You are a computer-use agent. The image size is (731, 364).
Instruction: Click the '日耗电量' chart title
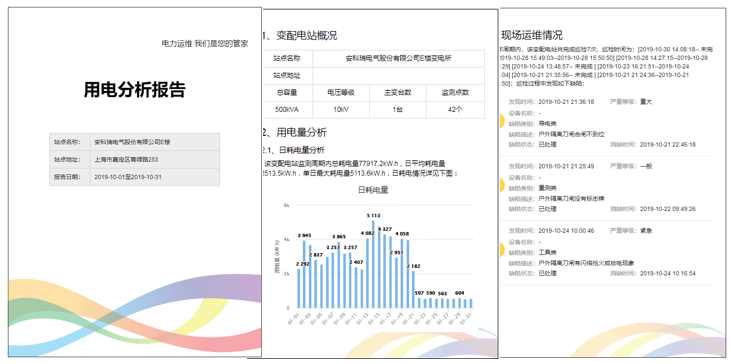click(373, 190)
